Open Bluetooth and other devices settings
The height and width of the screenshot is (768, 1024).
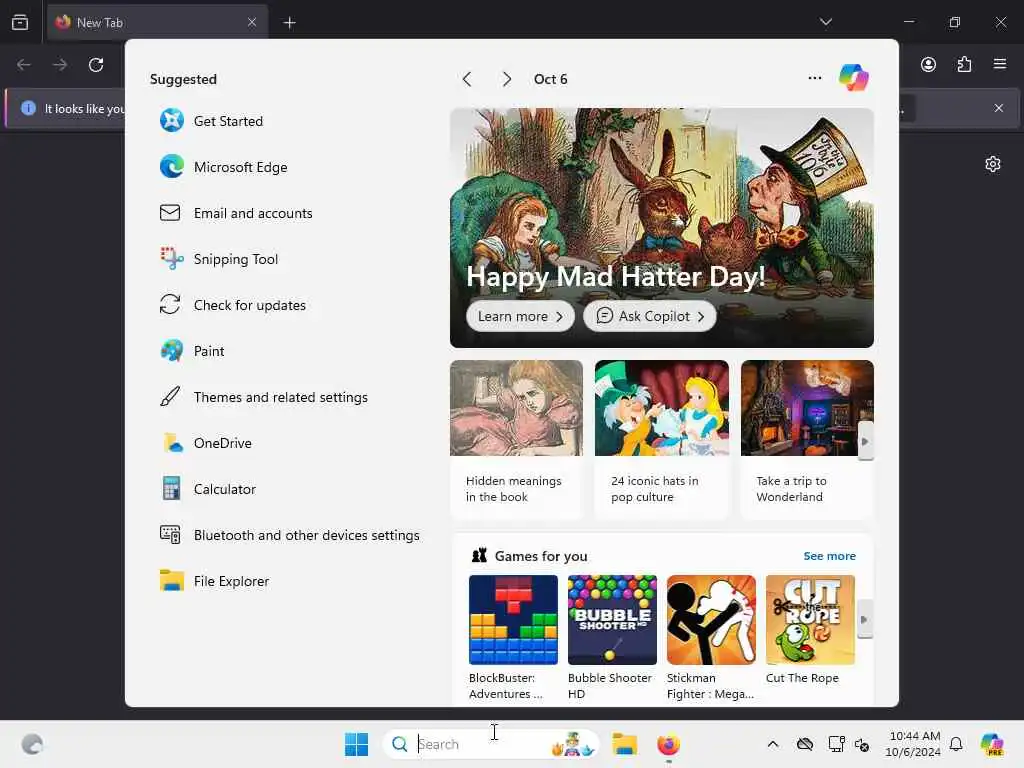(x=289, y=535)
